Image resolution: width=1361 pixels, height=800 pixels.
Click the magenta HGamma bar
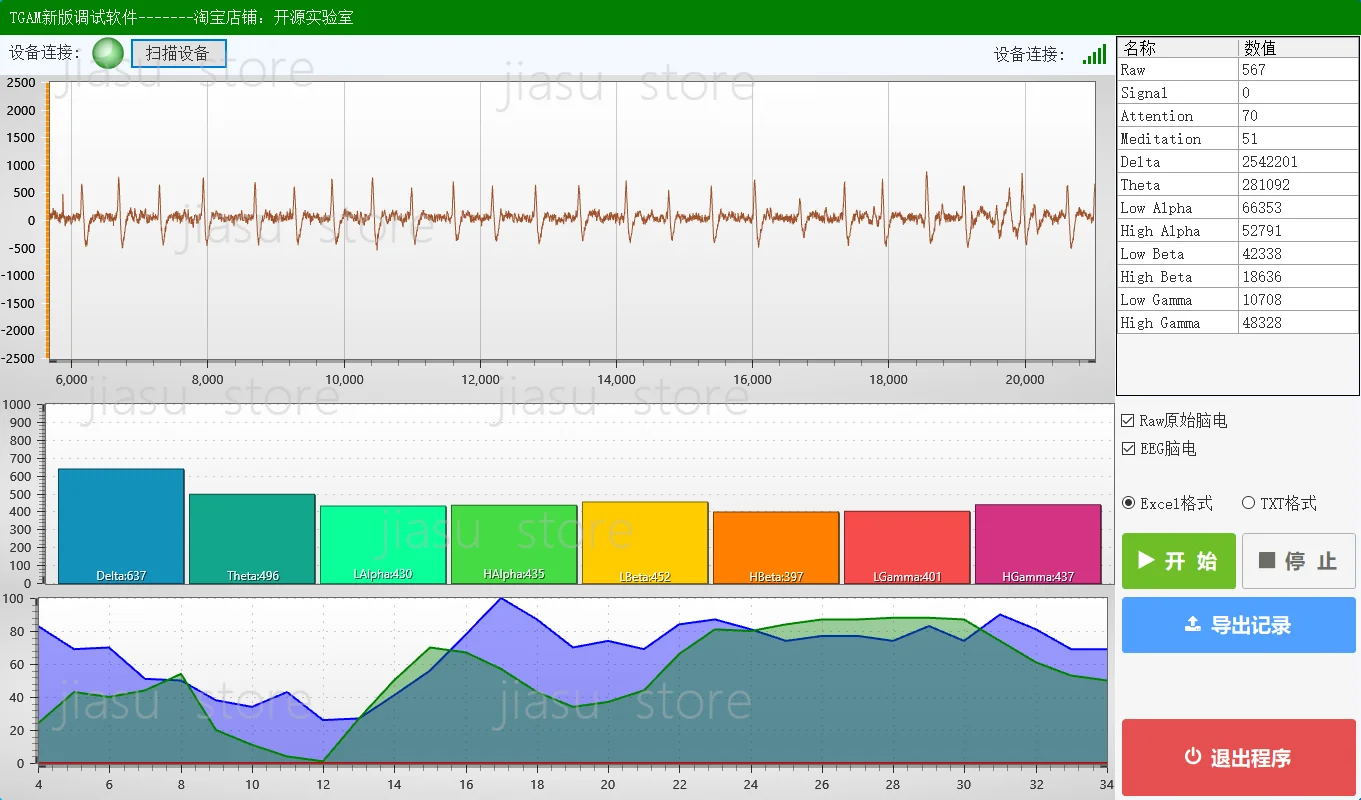[x=1038, y=542]
